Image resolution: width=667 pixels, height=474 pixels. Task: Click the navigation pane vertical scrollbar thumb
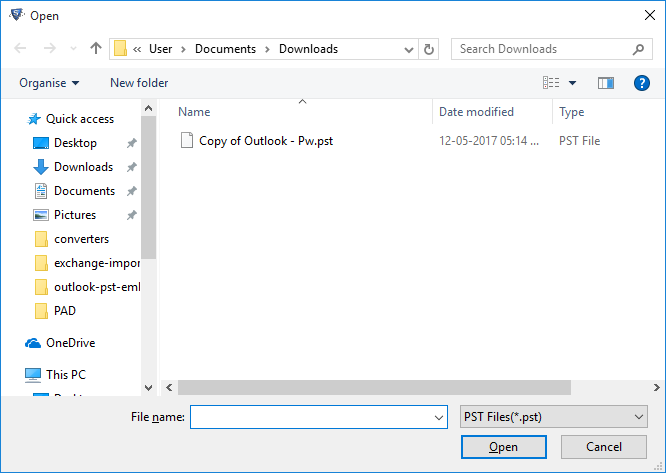pyautogui.click(x=148, y=187)
